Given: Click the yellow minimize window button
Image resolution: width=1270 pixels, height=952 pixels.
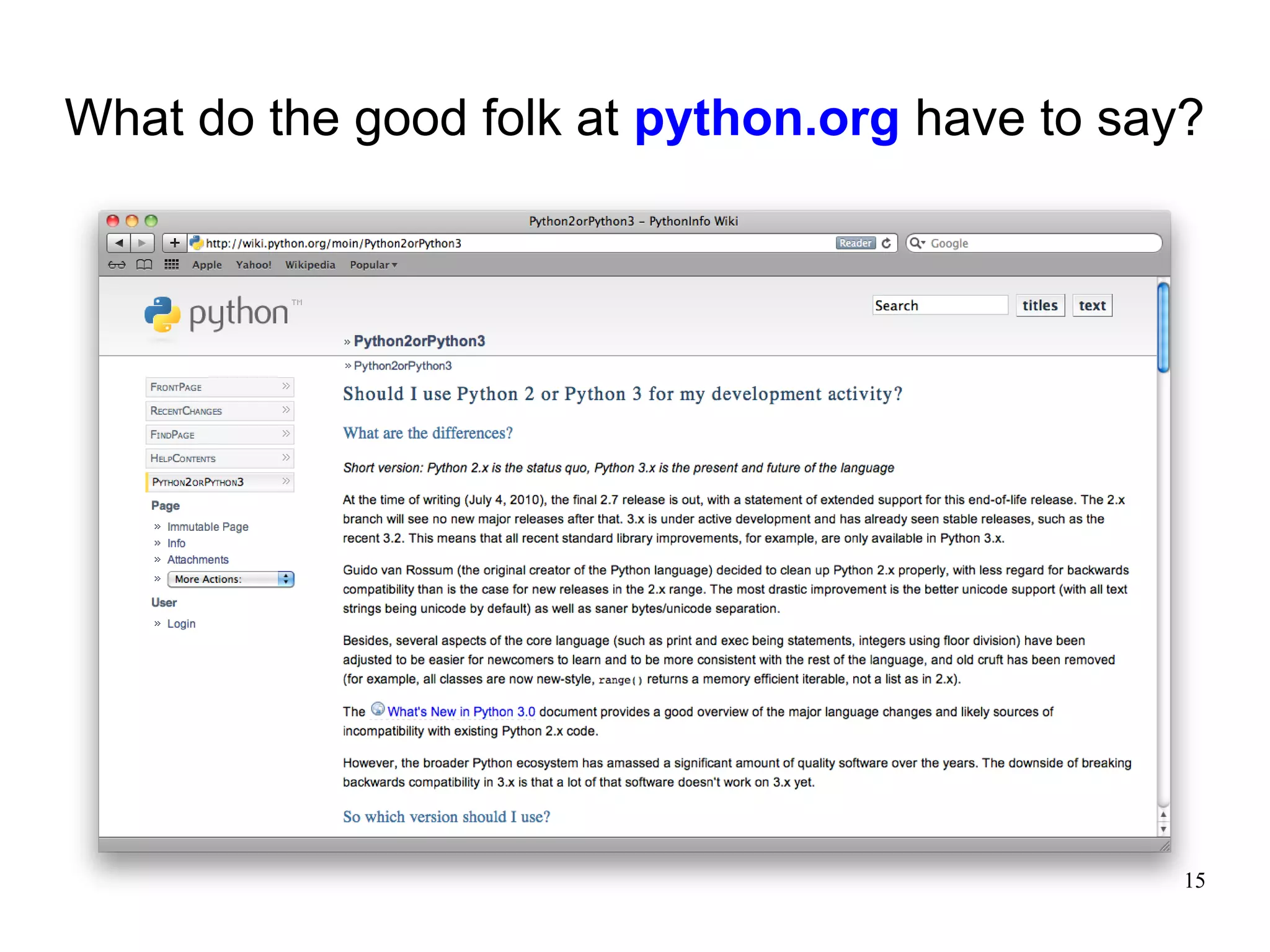Looking at the screenshot, I should click(132, 221).
